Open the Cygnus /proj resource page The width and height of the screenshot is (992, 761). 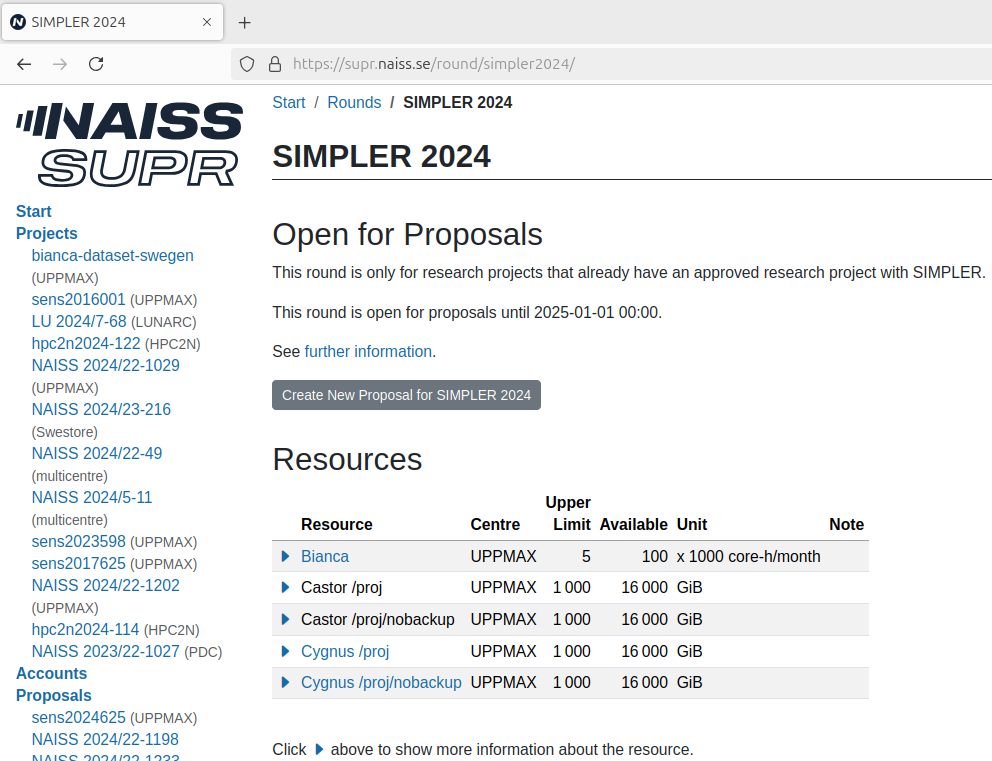click(x=345, y=651)
